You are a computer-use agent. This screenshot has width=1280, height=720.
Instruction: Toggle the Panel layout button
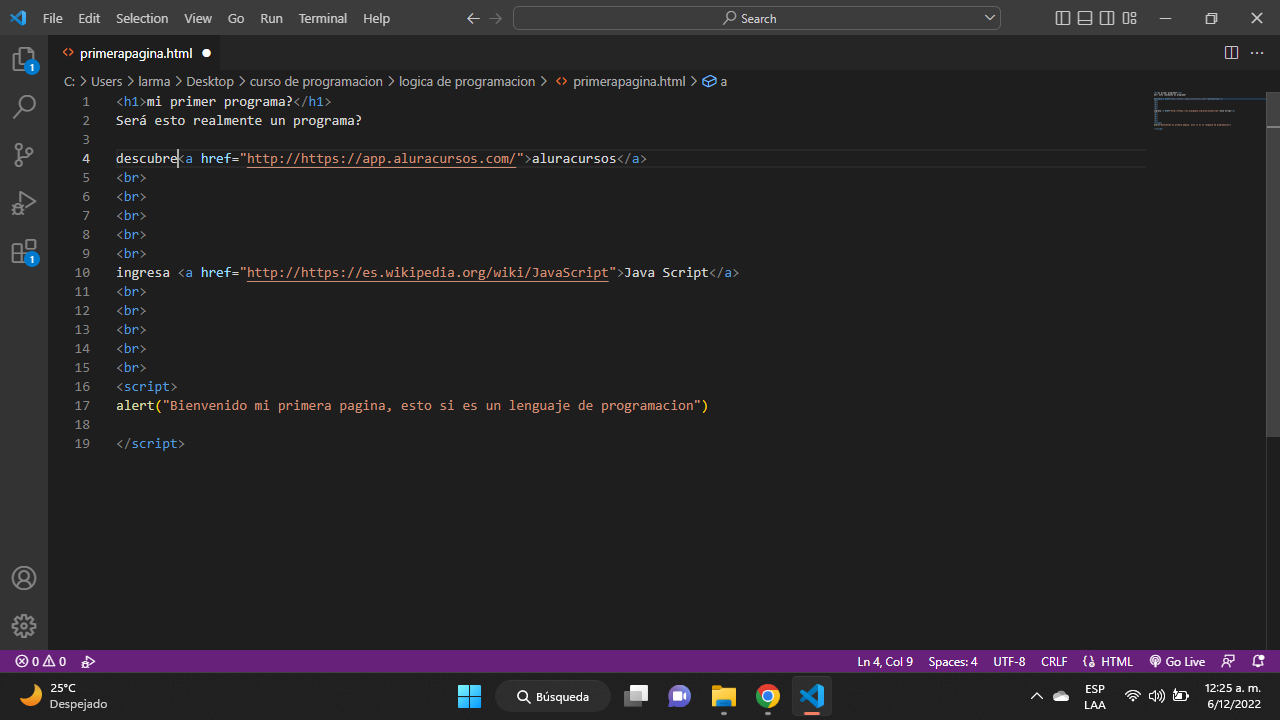click(1085, 18)
